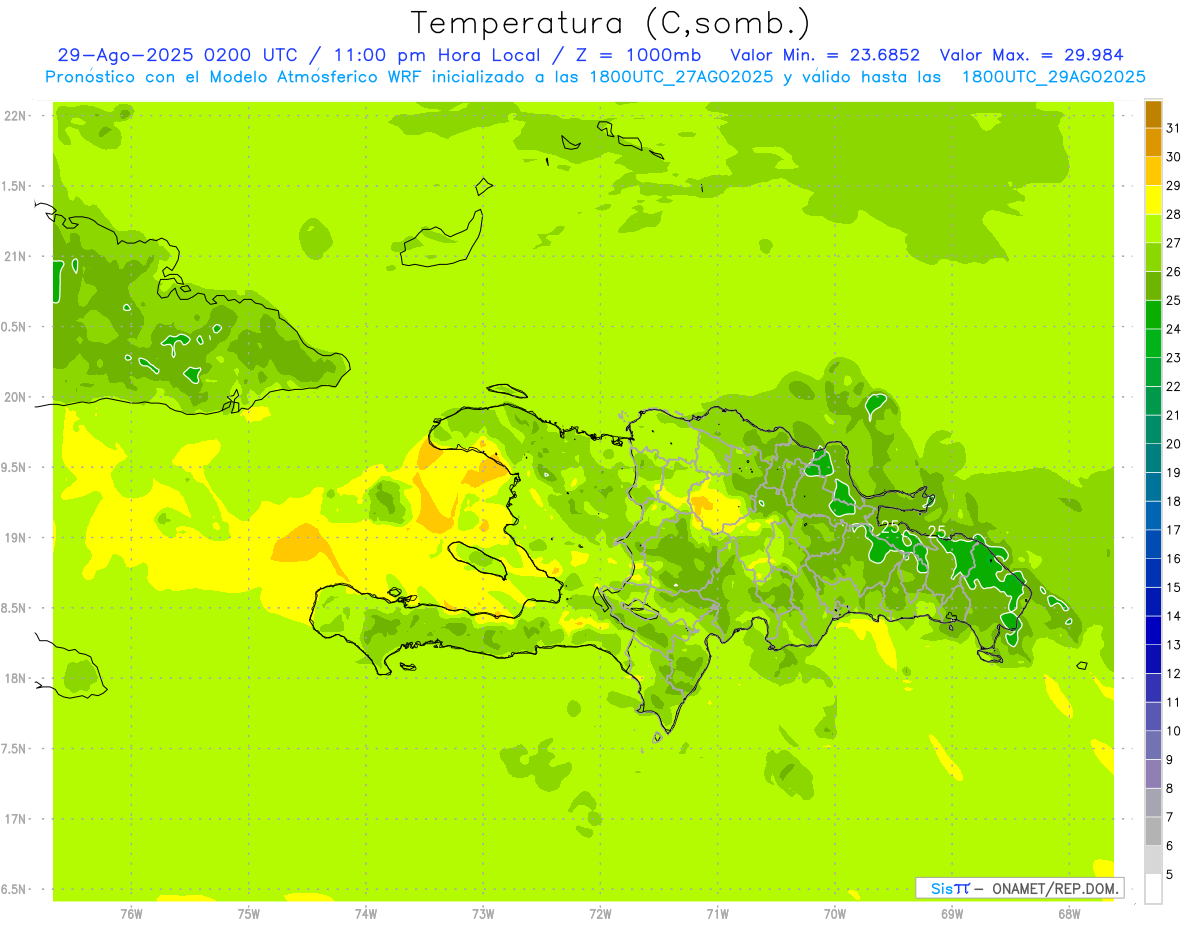The height and width of the screenshot is (927, 1200).
Task: Click the 19N latitude axis label
Action: click(16, 538)
